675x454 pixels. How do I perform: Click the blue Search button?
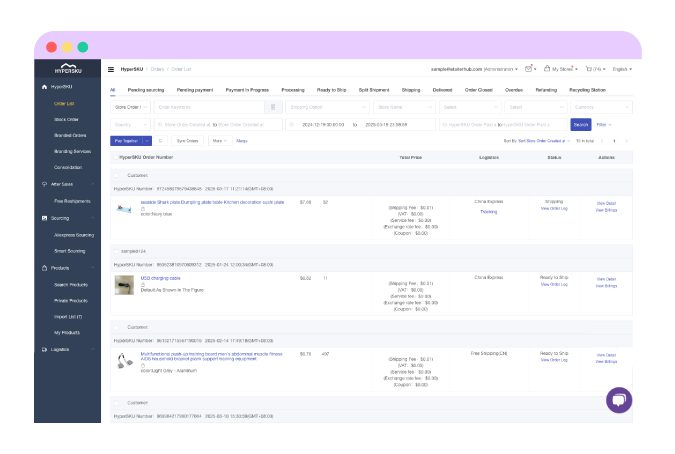[x=580, y=125]
